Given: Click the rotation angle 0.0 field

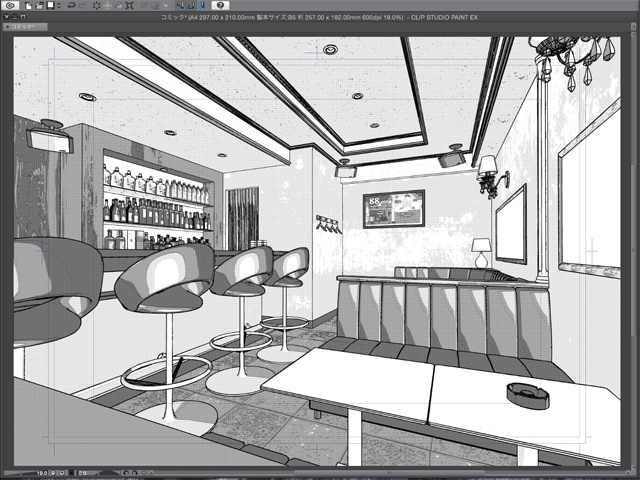Looking at the screenshot, I should coord(82,473).
